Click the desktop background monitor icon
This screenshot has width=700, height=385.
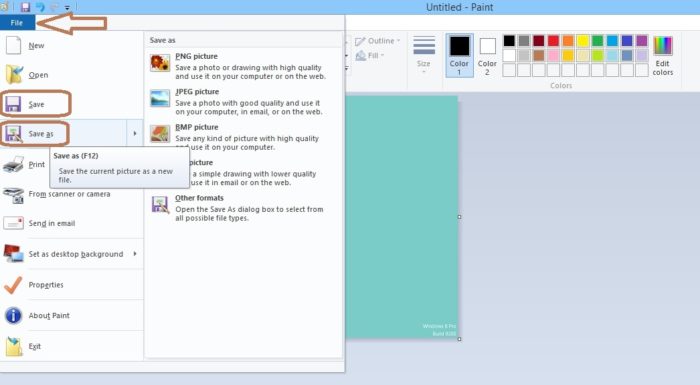tap(13, 253)
